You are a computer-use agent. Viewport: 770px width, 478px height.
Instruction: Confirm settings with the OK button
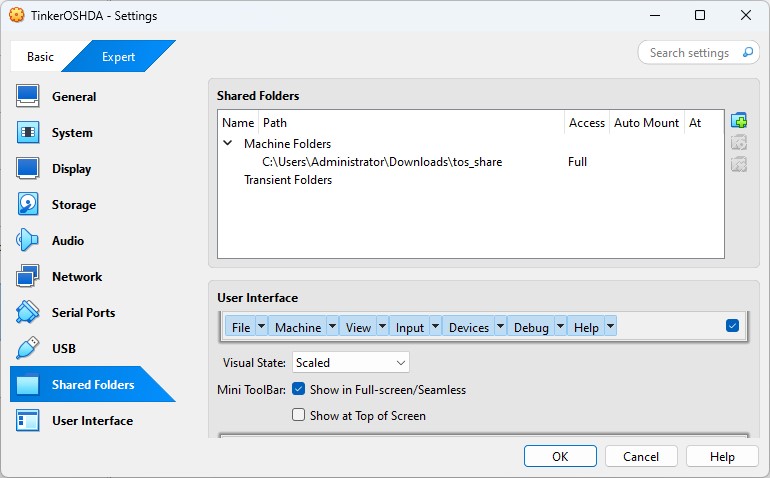(x=560, y=456)
